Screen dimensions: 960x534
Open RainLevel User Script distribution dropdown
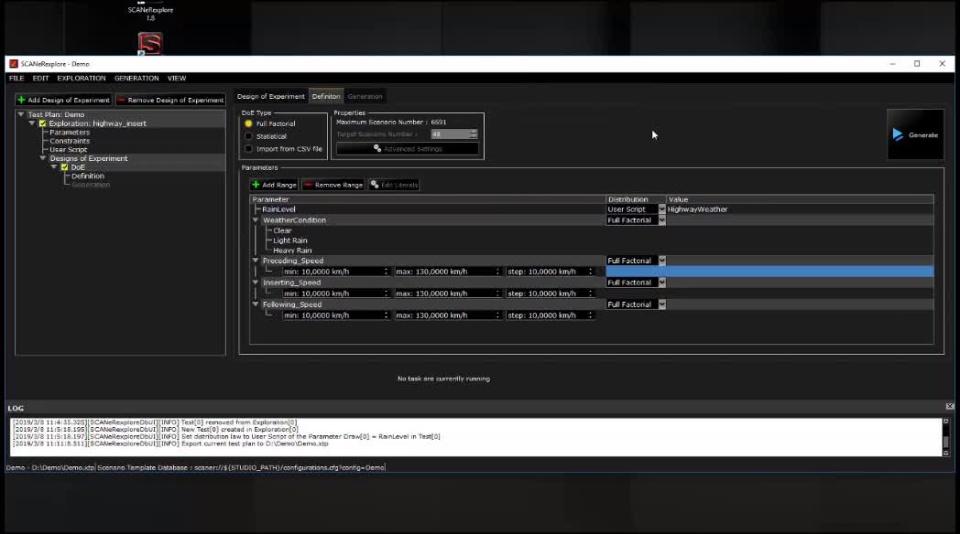coord(662,209)
